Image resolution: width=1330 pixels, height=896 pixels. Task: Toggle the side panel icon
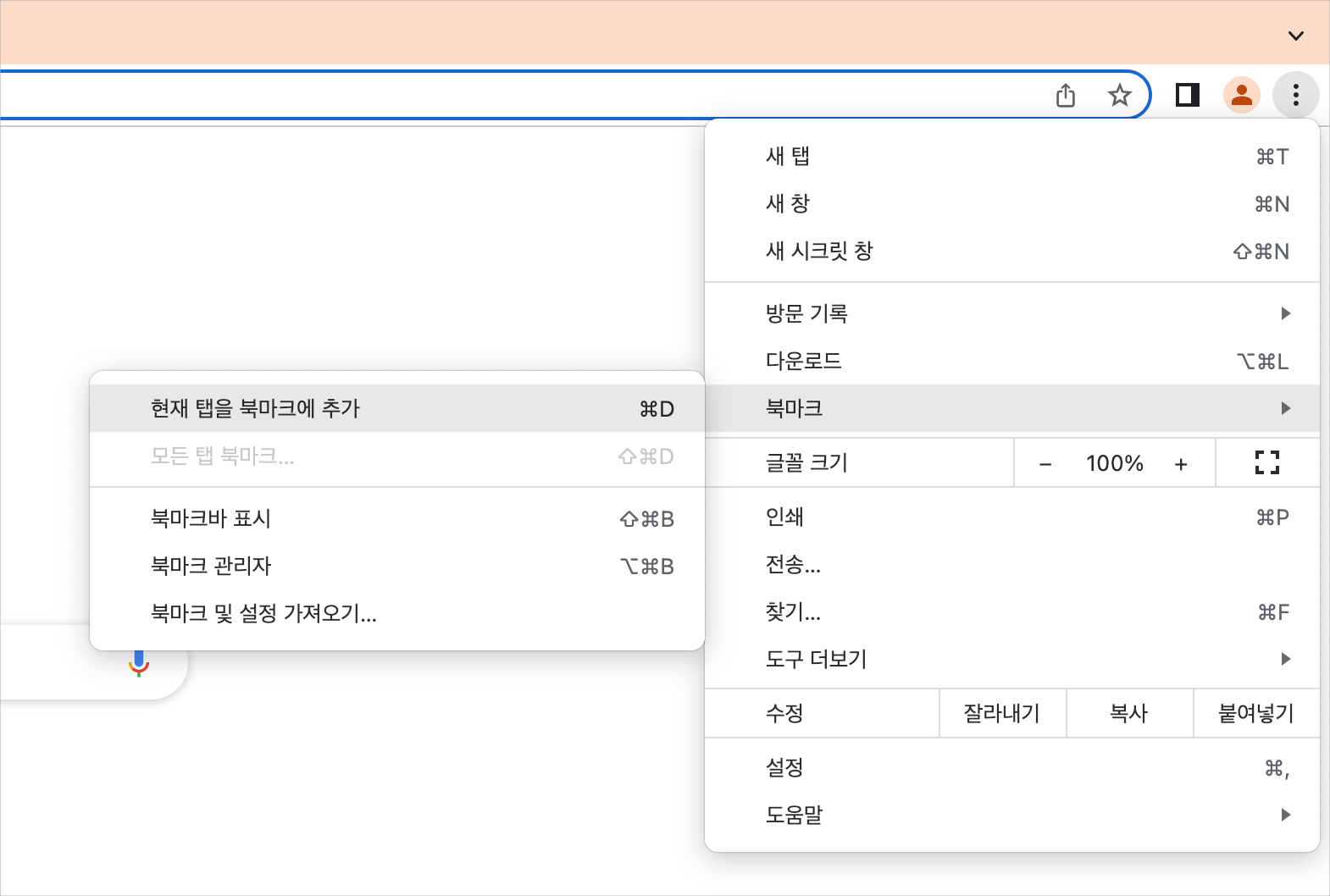click(x=1188, y=95)
